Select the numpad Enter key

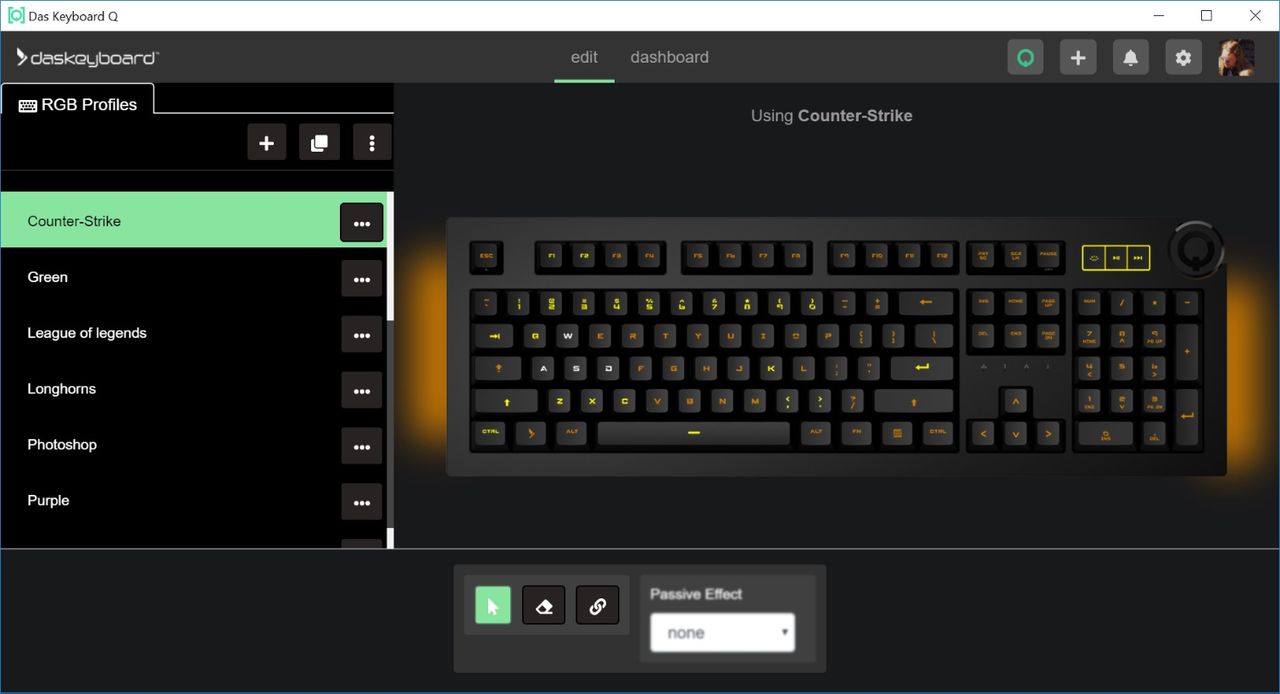click(x=1187, y=418)
